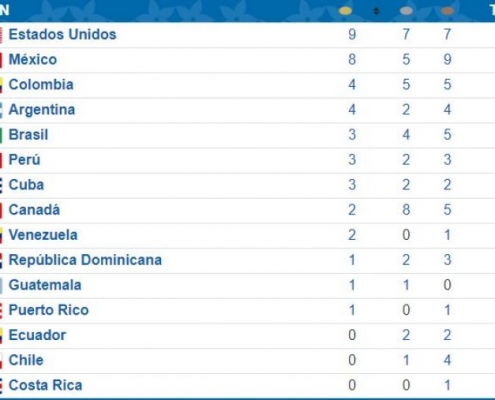Viewport: 495px width, 400px height.
Task: Select the Guatemala country link
Action: tap(45, 285)
